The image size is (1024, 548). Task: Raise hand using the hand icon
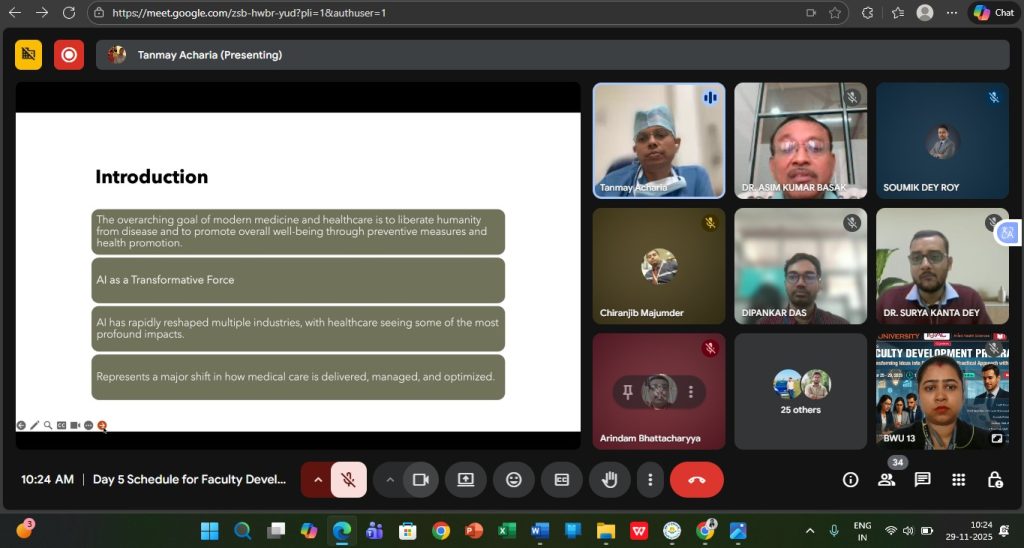pyautogui.click(x=608, y=480)
